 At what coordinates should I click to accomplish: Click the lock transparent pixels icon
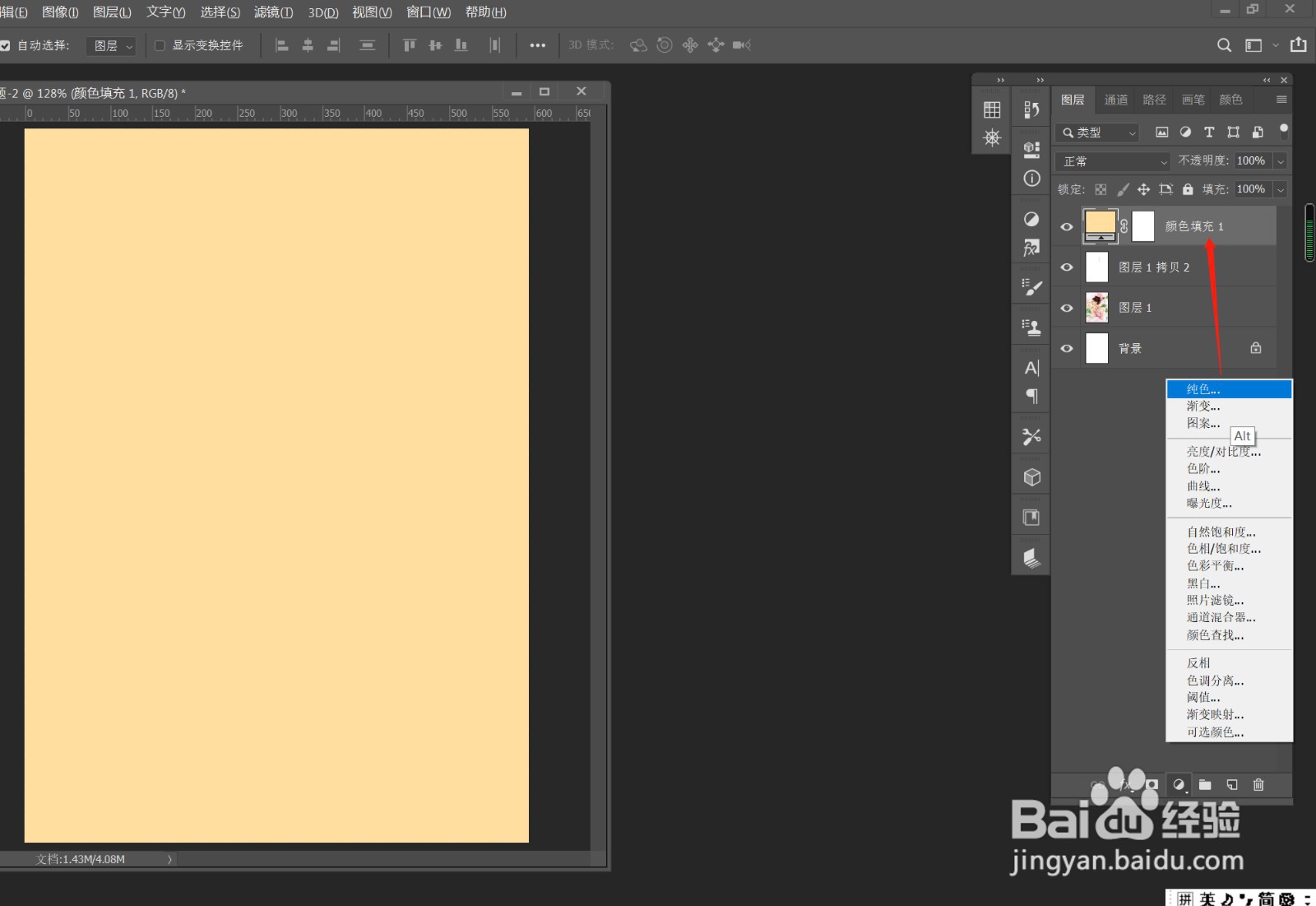[1101, 189]
